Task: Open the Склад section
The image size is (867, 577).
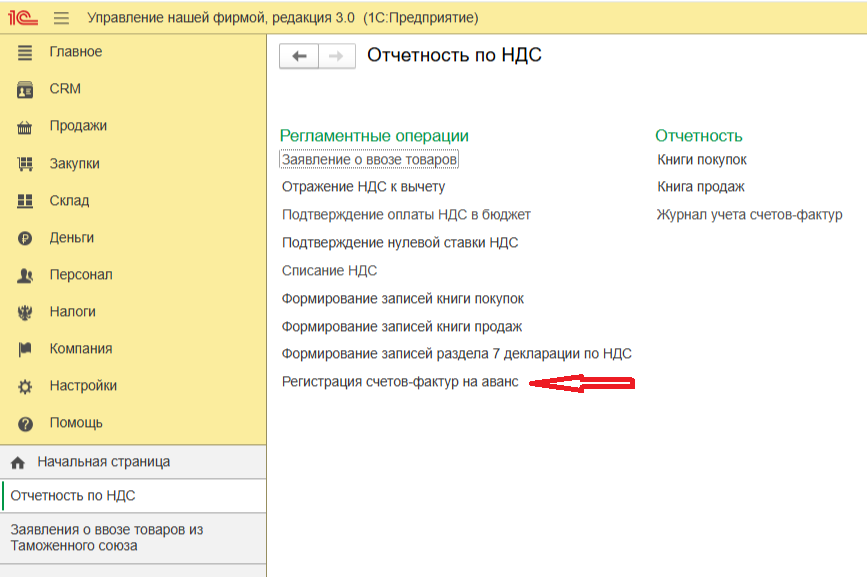Action: click(x=69, y=200)
